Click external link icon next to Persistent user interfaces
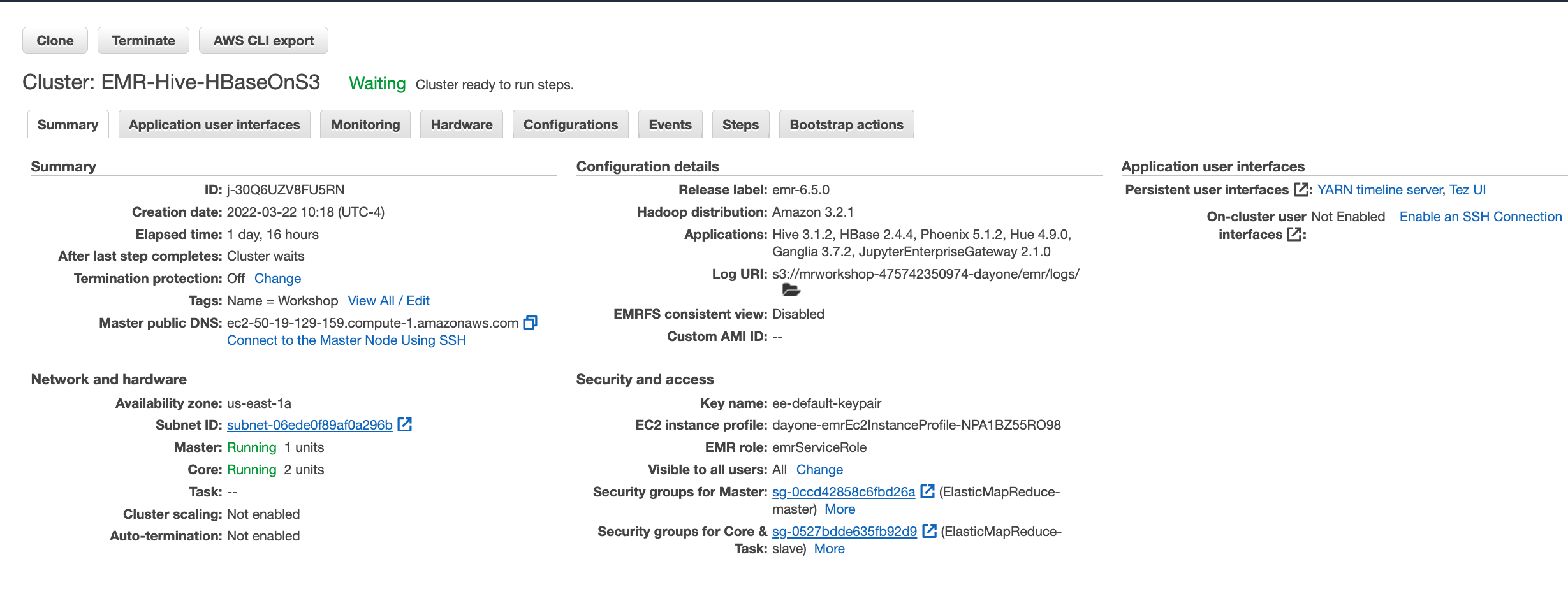The height and width of the screenshot is (594, 1568). (1301, 190)
